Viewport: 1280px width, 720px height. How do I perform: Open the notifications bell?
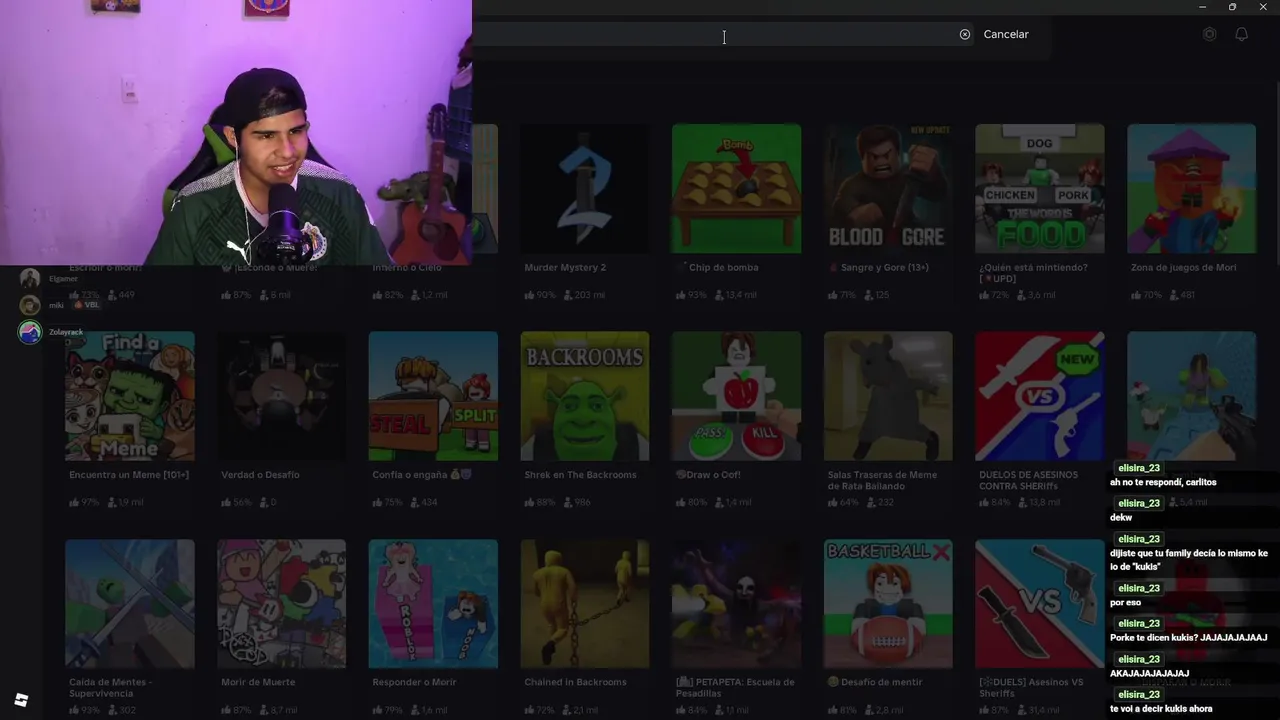click(1241, 34)
